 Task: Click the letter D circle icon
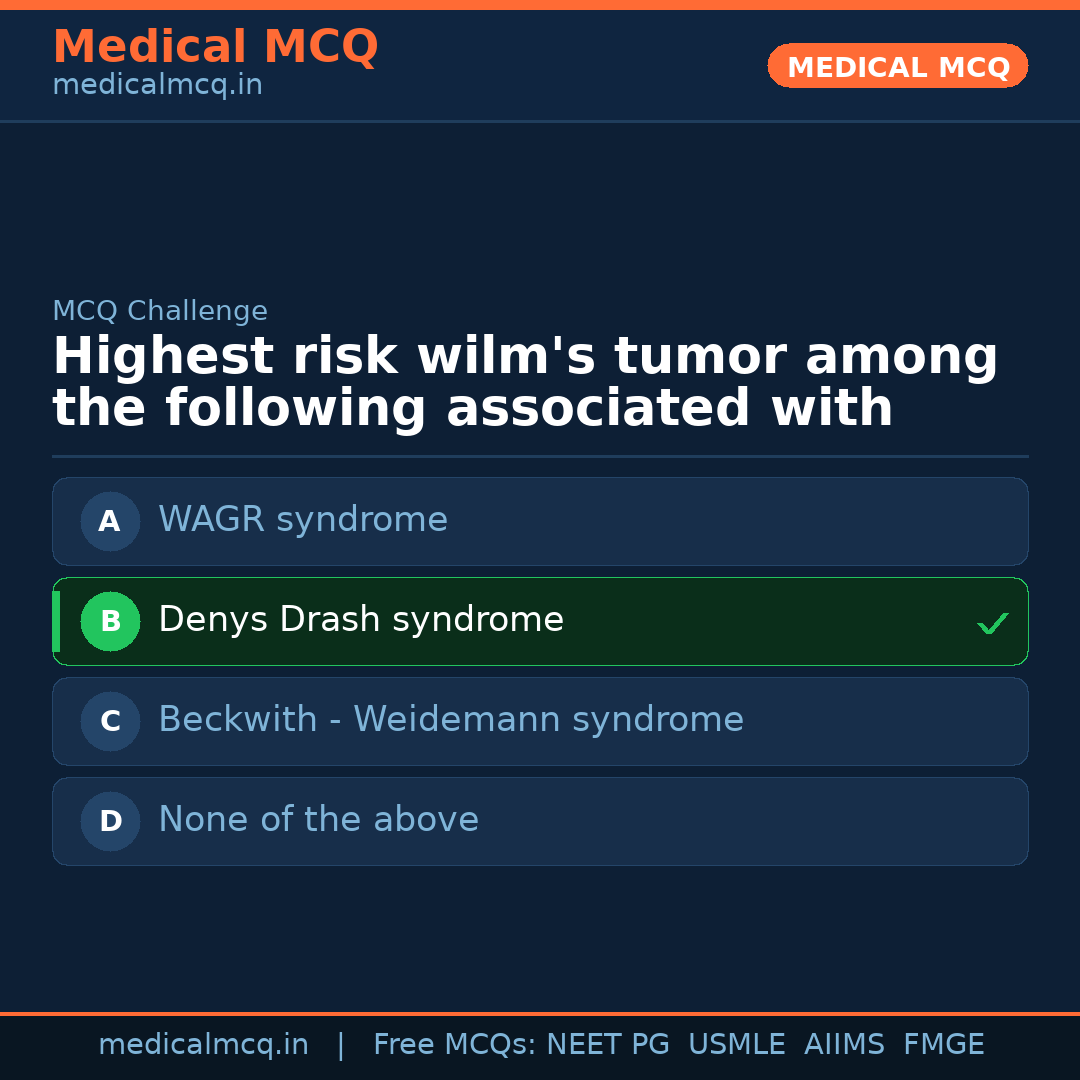(110, 821)
